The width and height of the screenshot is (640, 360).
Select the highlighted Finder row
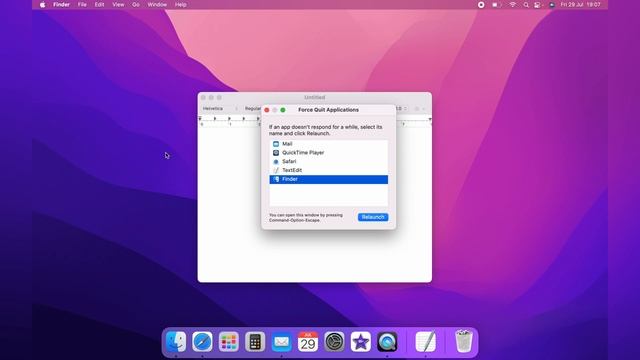coord(329,179)
